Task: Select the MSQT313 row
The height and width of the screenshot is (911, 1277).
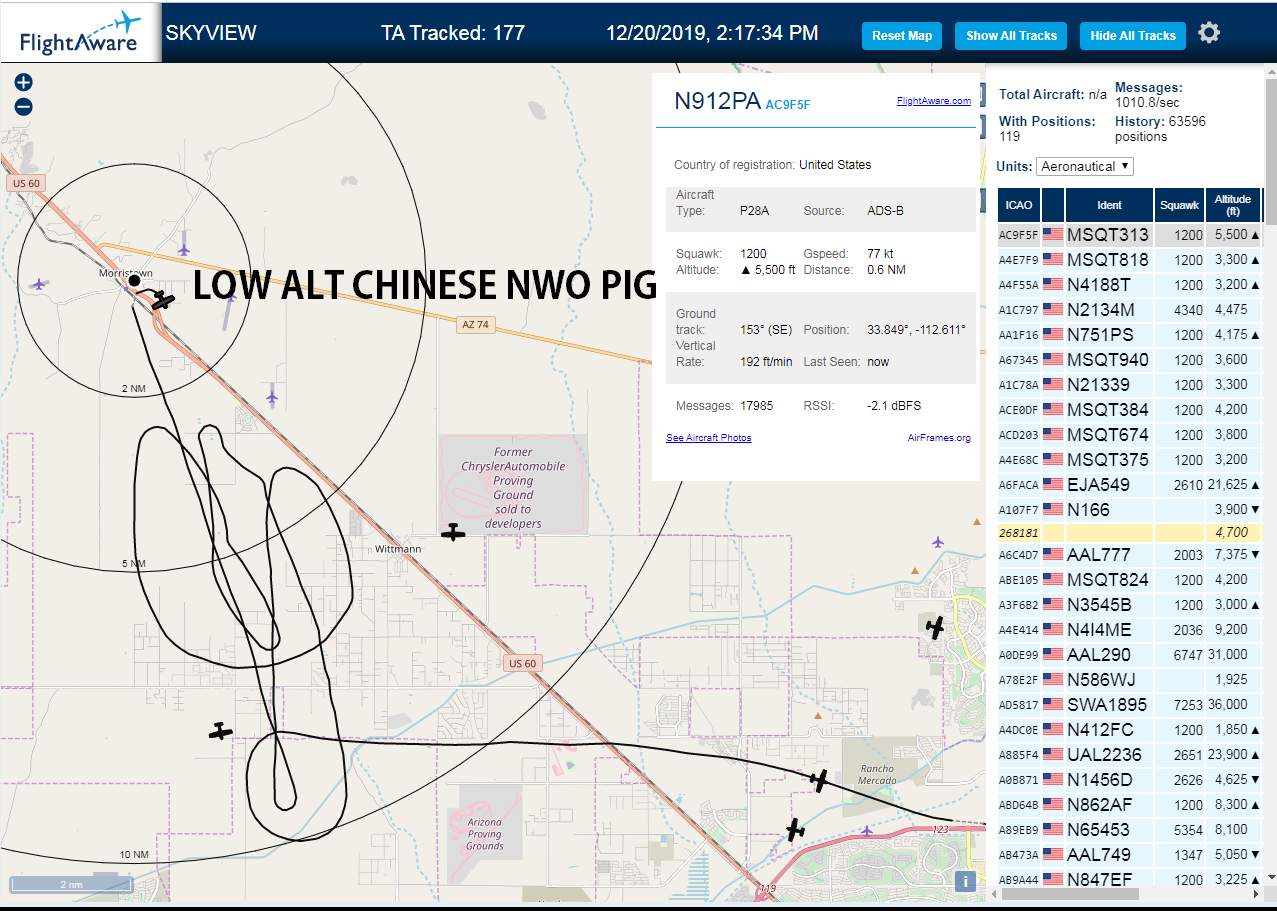Action: pos(1130,235)
